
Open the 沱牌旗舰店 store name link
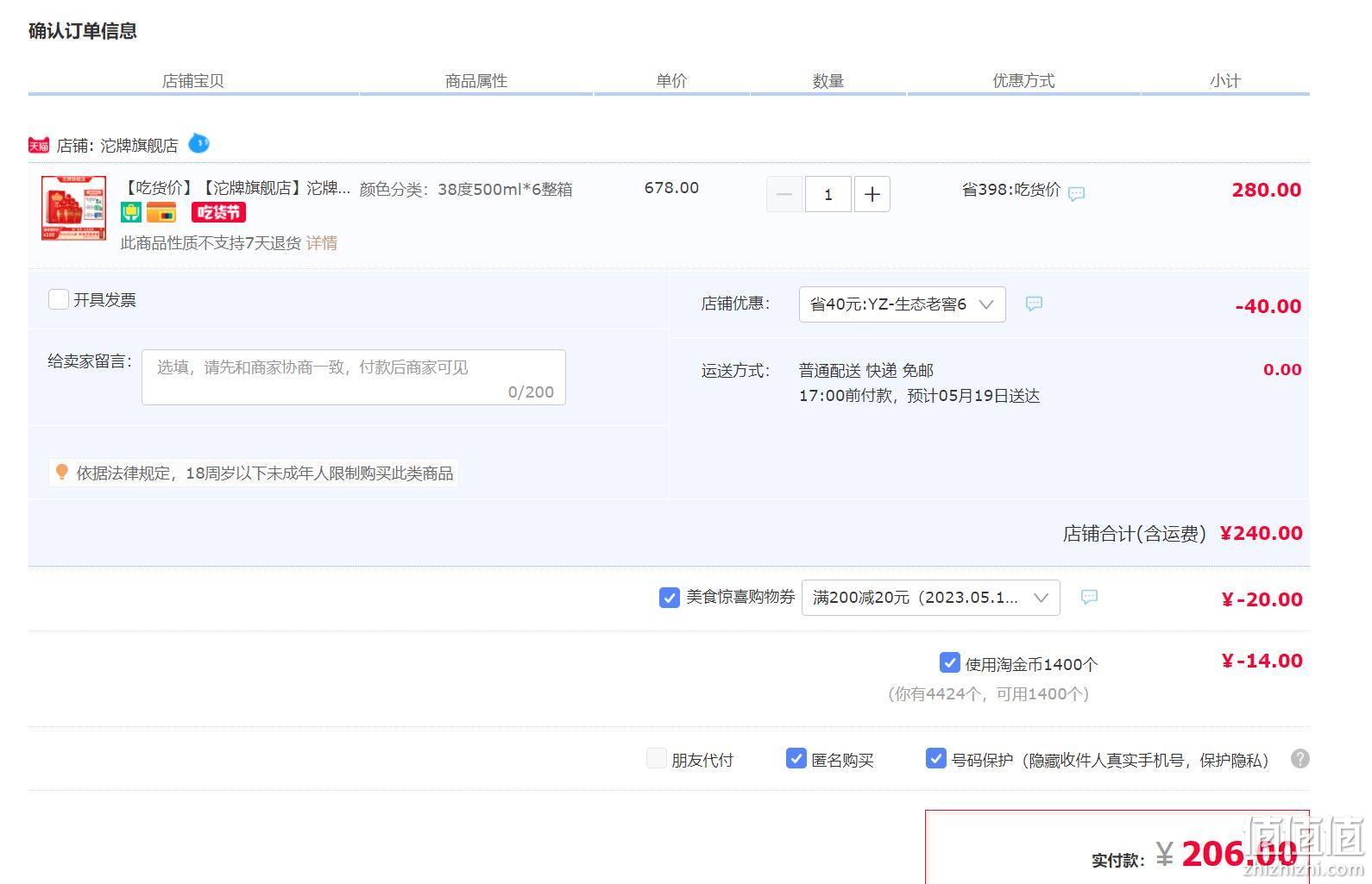[139, 145]
